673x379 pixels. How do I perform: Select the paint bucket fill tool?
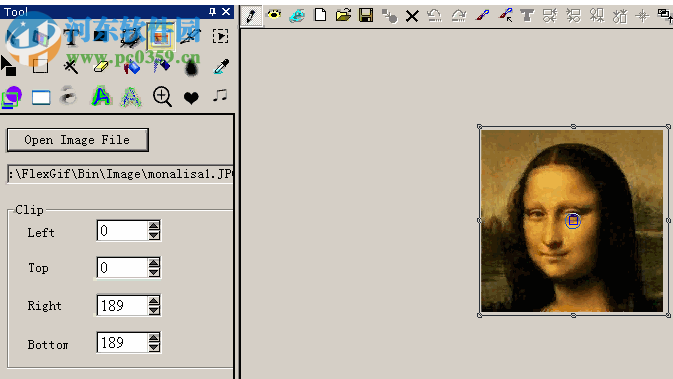131,67
